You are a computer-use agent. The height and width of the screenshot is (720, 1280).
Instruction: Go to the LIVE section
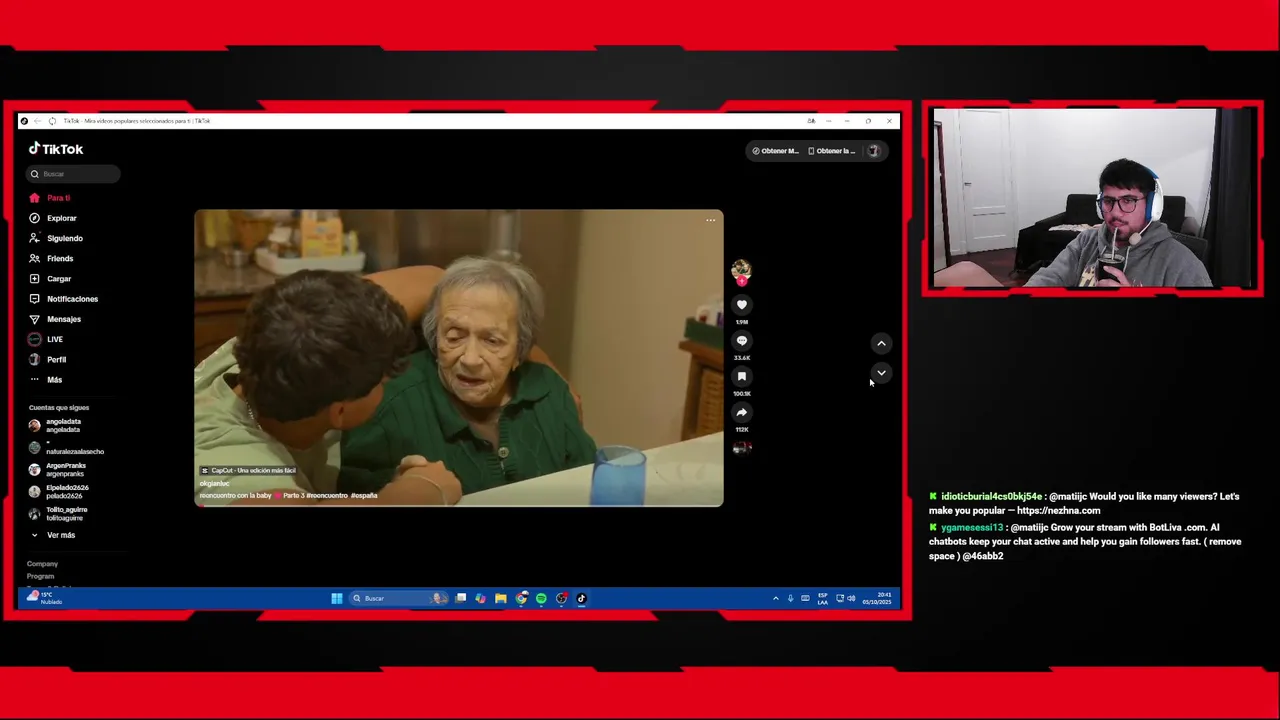pyautogui.click(x=46, y=339)
